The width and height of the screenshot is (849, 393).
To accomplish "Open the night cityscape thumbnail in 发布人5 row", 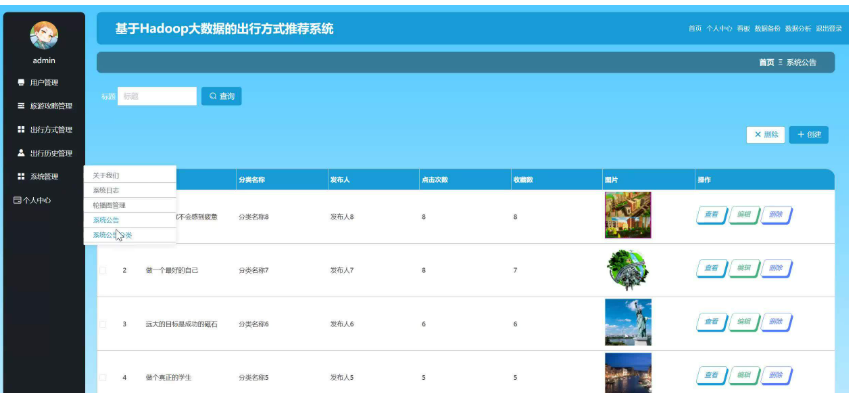I will coord(628,373).
